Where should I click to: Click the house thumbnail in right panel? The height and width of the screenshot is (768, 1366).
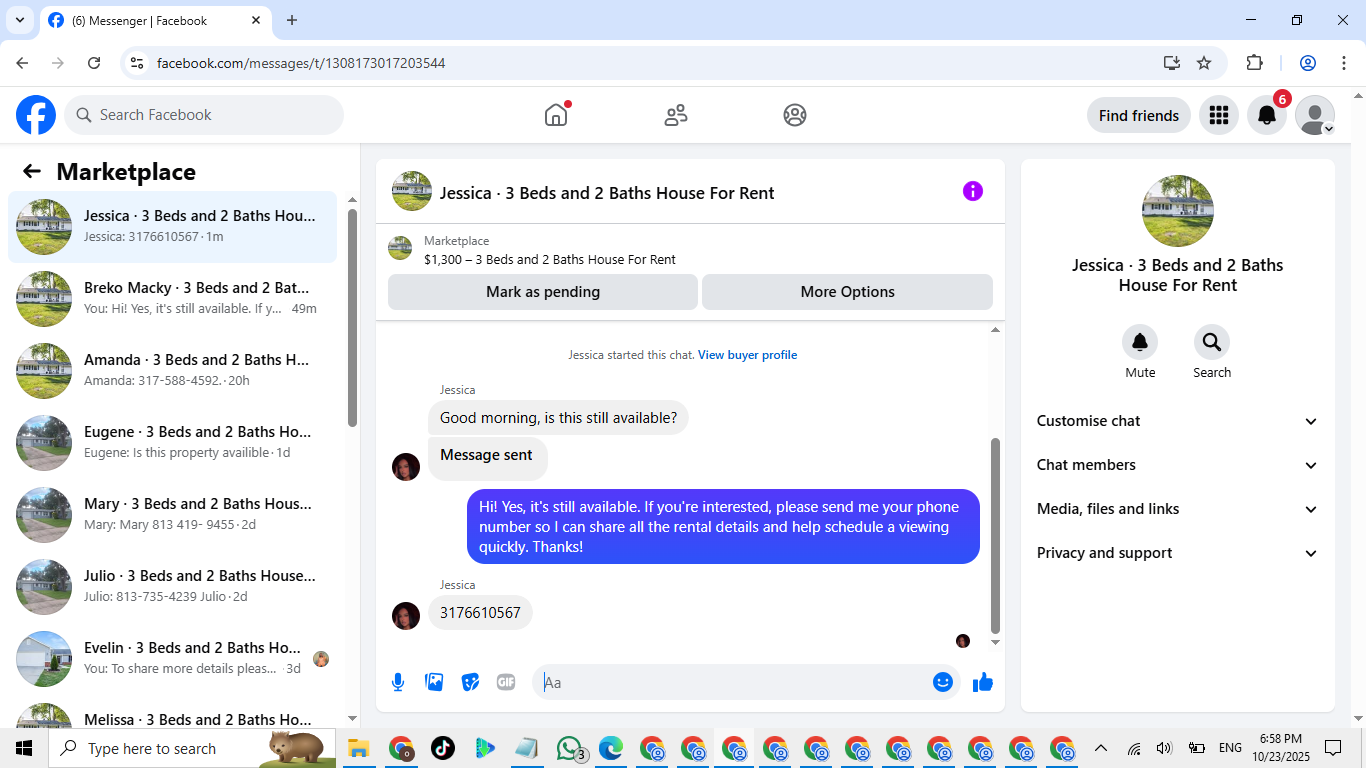(1178, 211)
